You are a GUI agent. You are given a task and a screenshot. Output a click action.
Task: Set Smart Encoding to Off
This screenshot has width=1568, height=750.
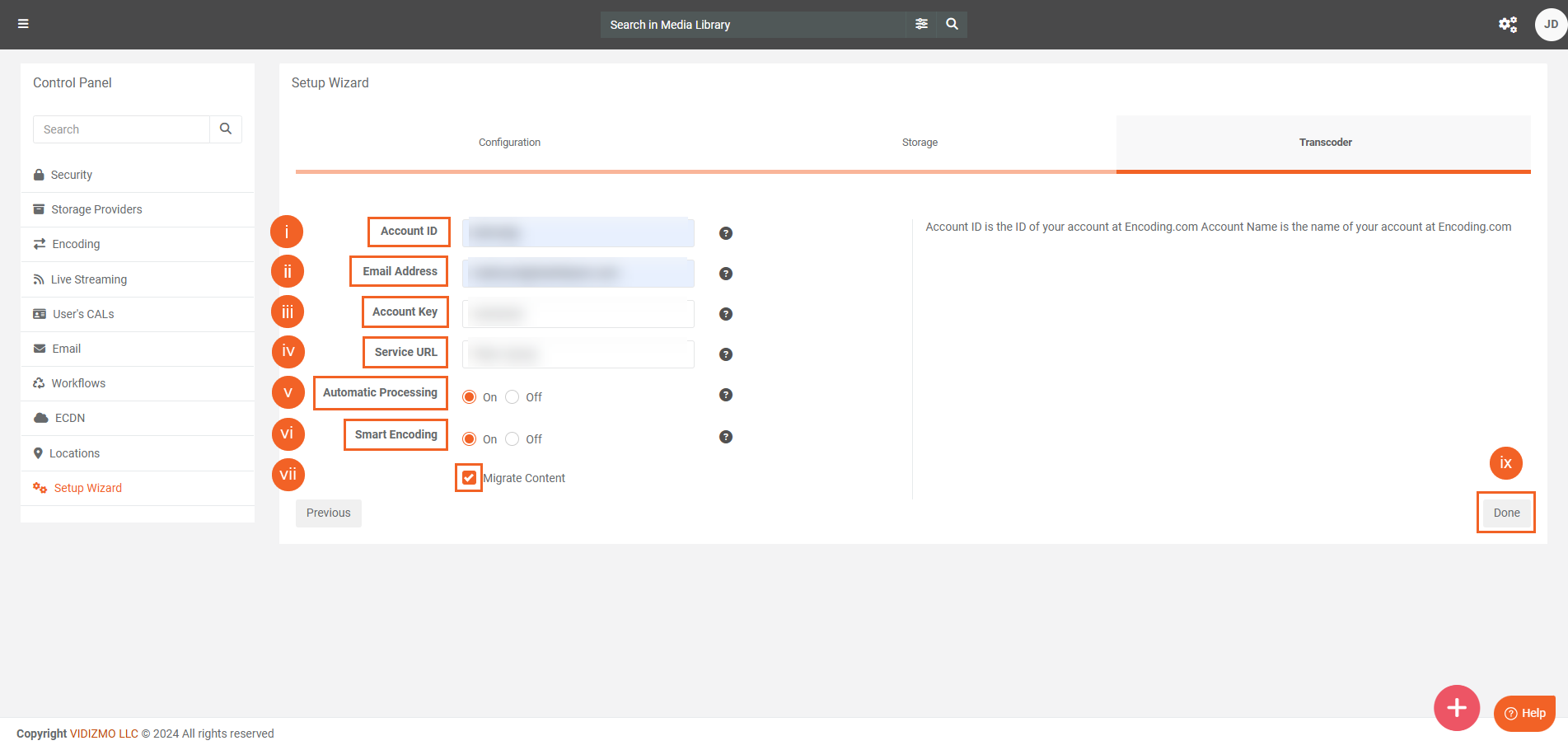tap(513, 439)
